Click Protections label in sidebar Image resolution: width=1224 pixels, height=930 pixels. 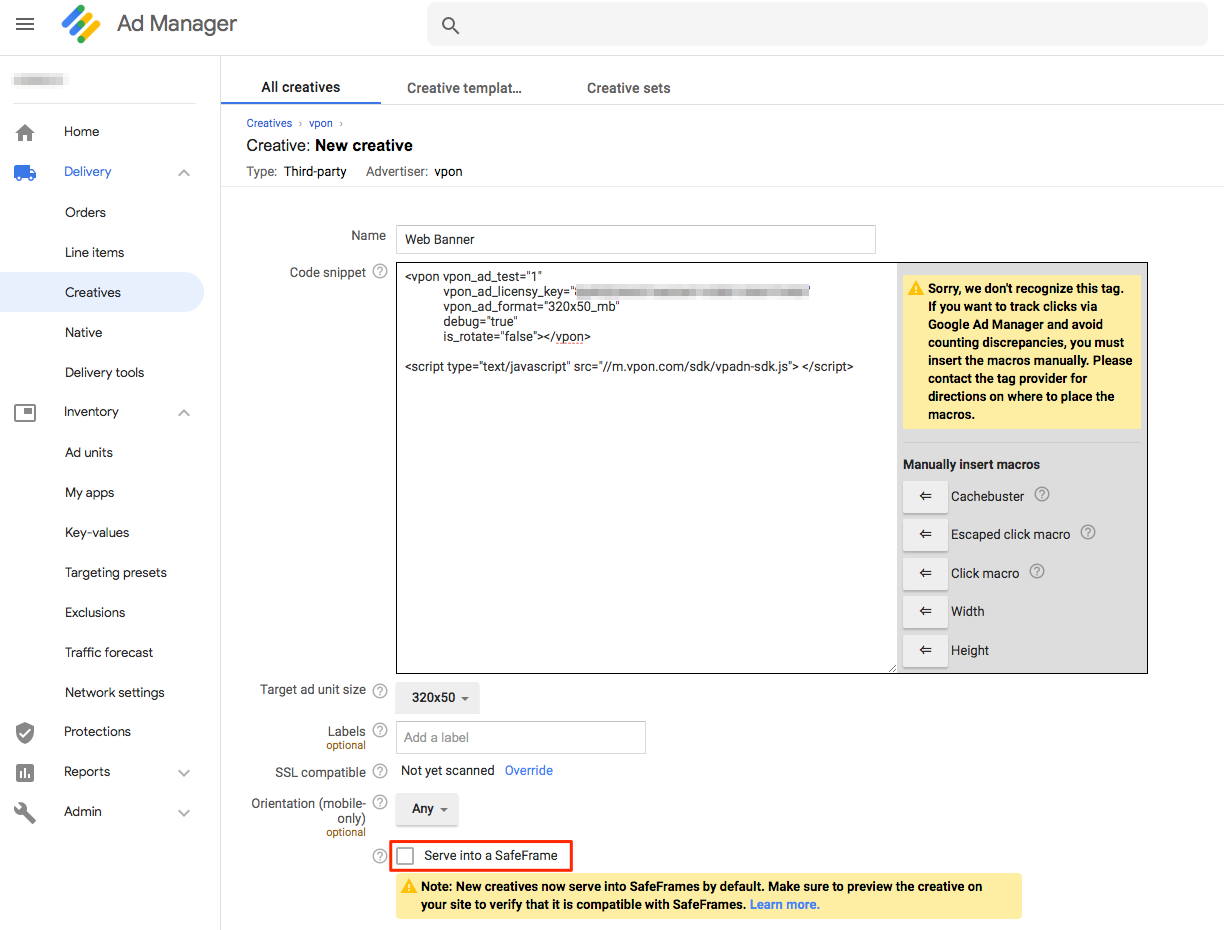[x=97, y=731]
